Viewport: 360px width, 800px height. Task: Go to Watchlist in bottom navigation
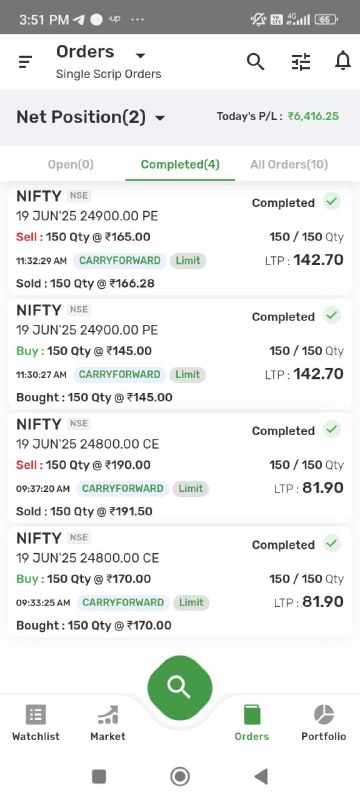tap(36, 723)
